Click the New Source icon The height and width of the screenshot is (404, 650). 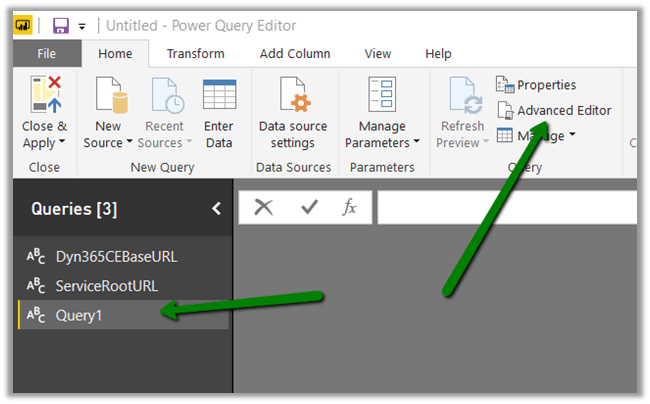[x=108, y=96]
